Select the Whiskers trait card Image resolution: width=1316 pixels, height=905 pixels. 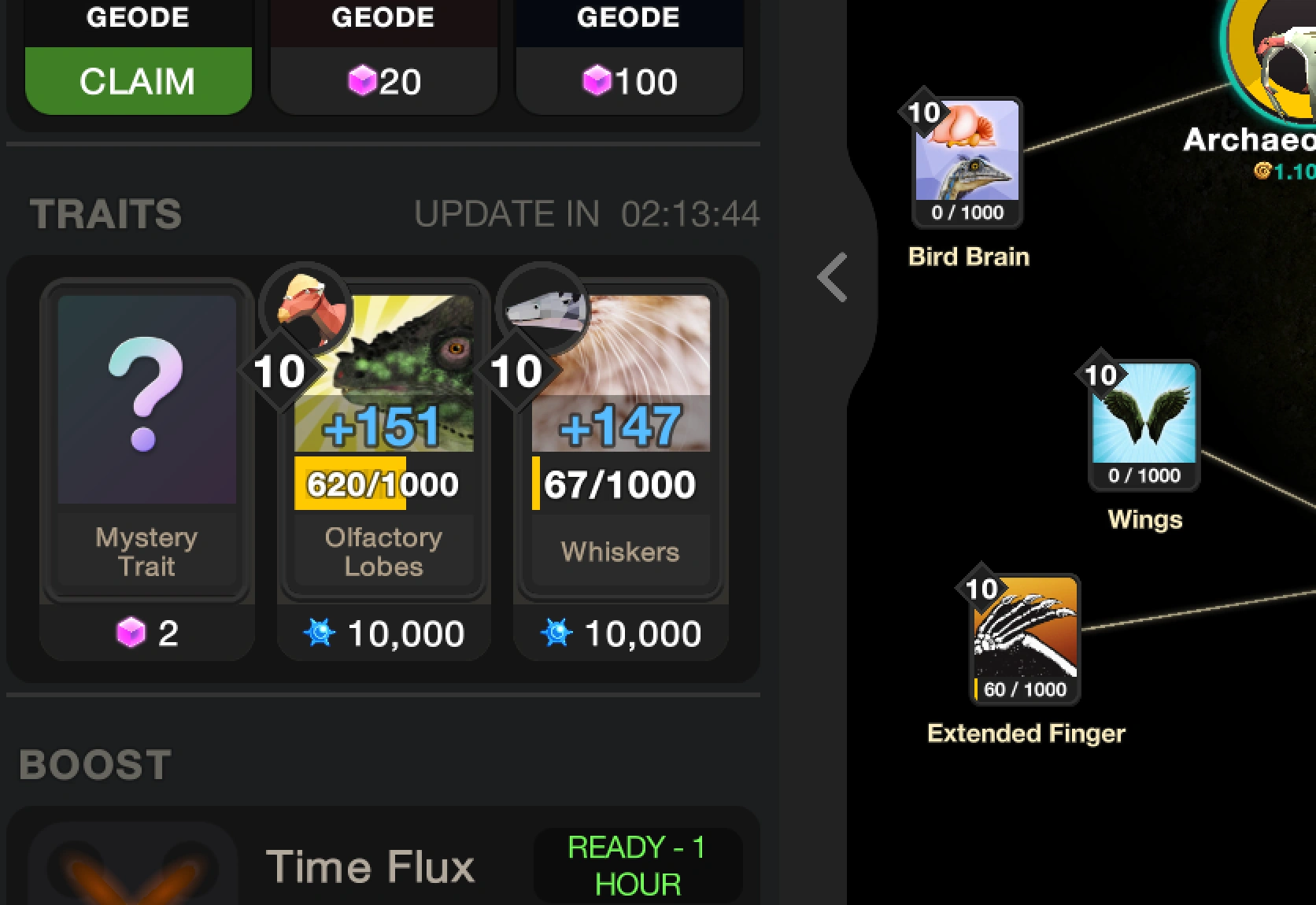point(621,441)
